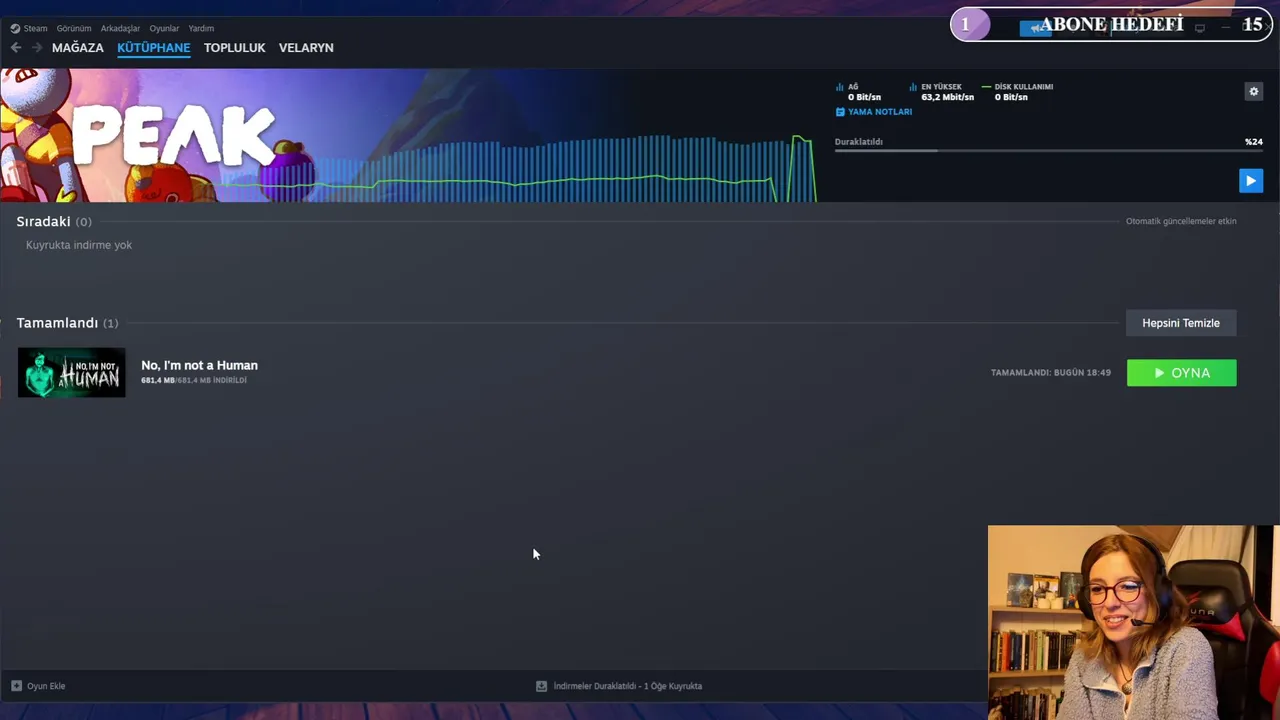Click the Disk Kullanımı green line icon
Viewport: 1280px width, 720px height.
point(986,87)
